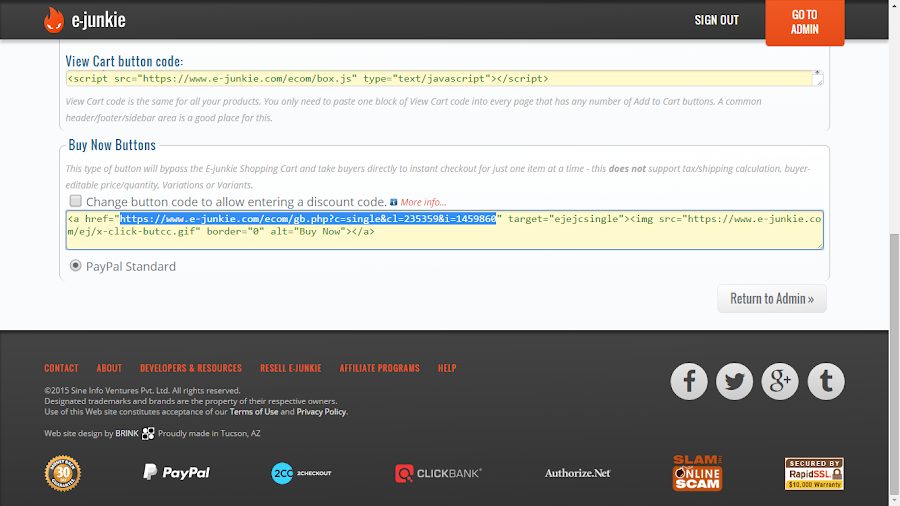
Task: Open Affiliate Programs footer link
Action: [379, 368]
